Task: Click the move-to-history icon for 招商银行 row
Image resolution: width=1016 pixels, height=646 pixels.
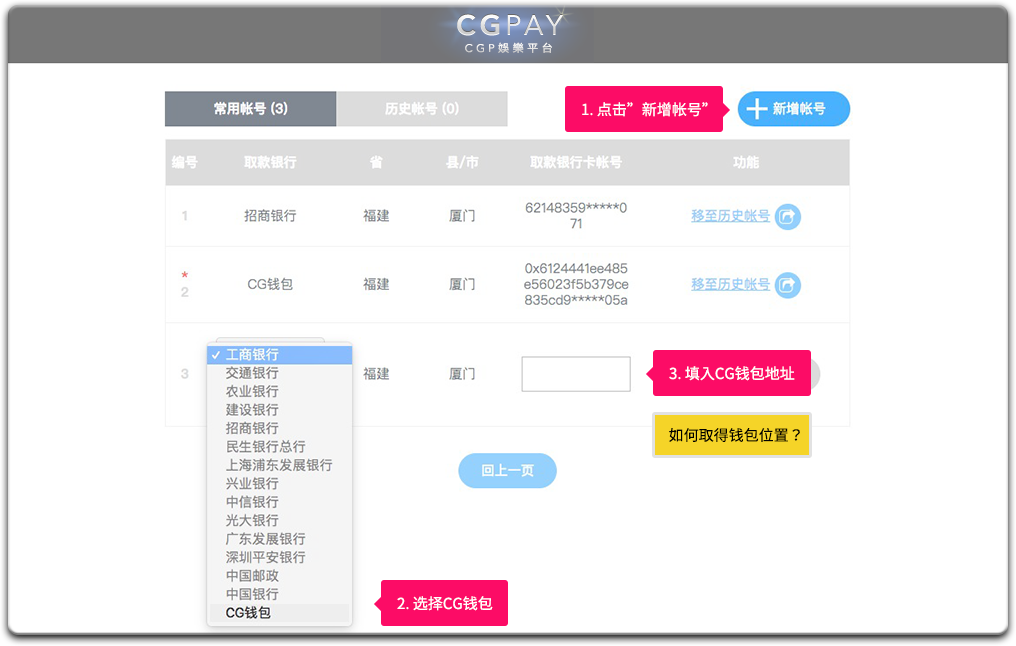Action: pos(788,216)
